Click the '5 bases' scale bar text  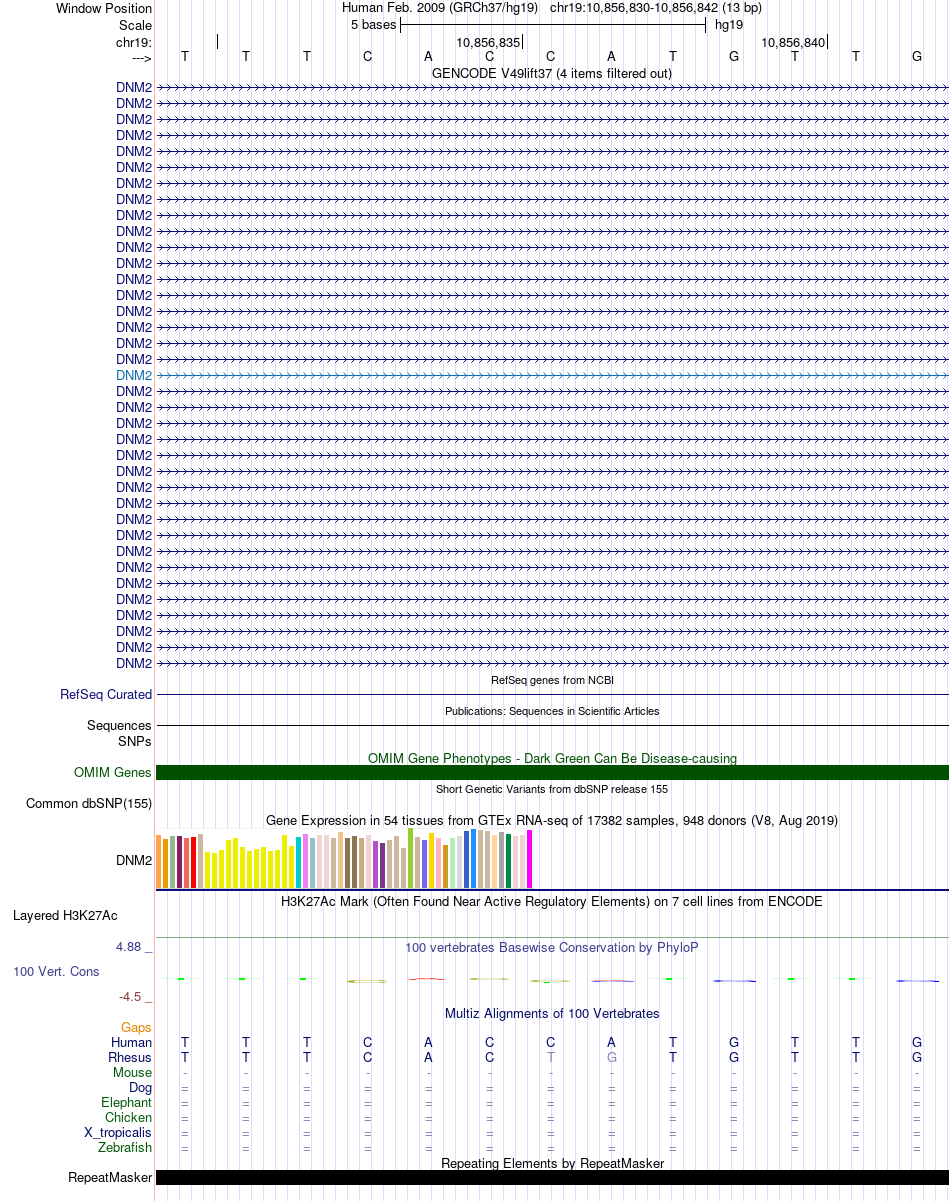pyautogui.click(x=373, y=24)
